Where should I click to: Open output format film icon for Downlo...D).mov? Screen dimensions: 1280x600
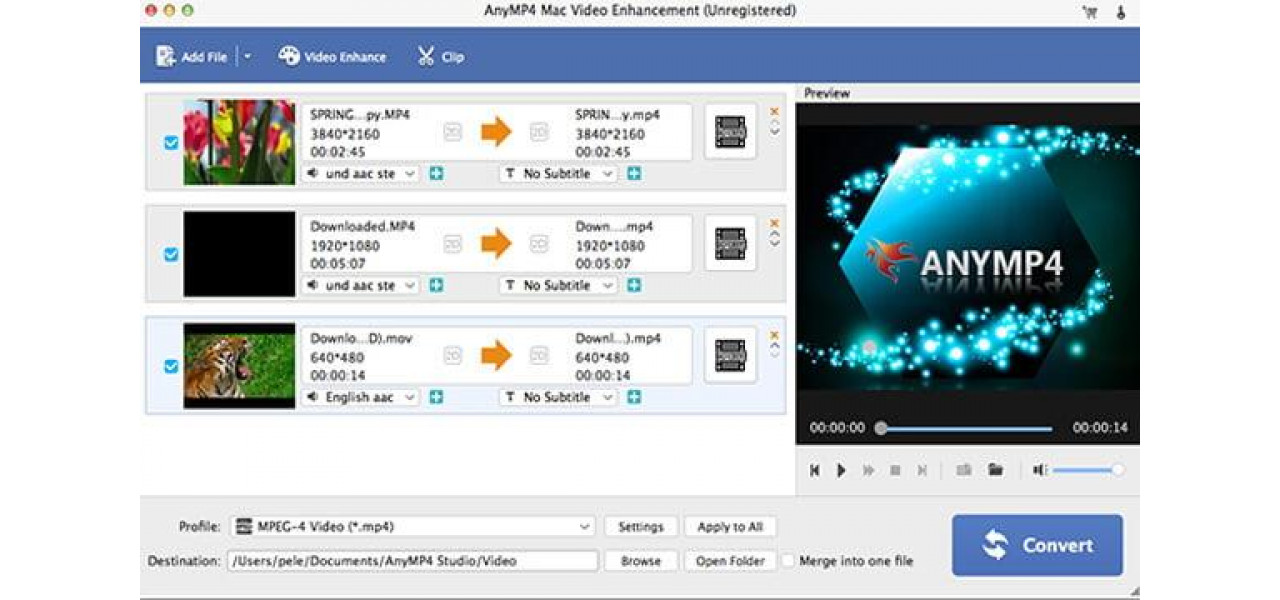[x=731, y=356]
